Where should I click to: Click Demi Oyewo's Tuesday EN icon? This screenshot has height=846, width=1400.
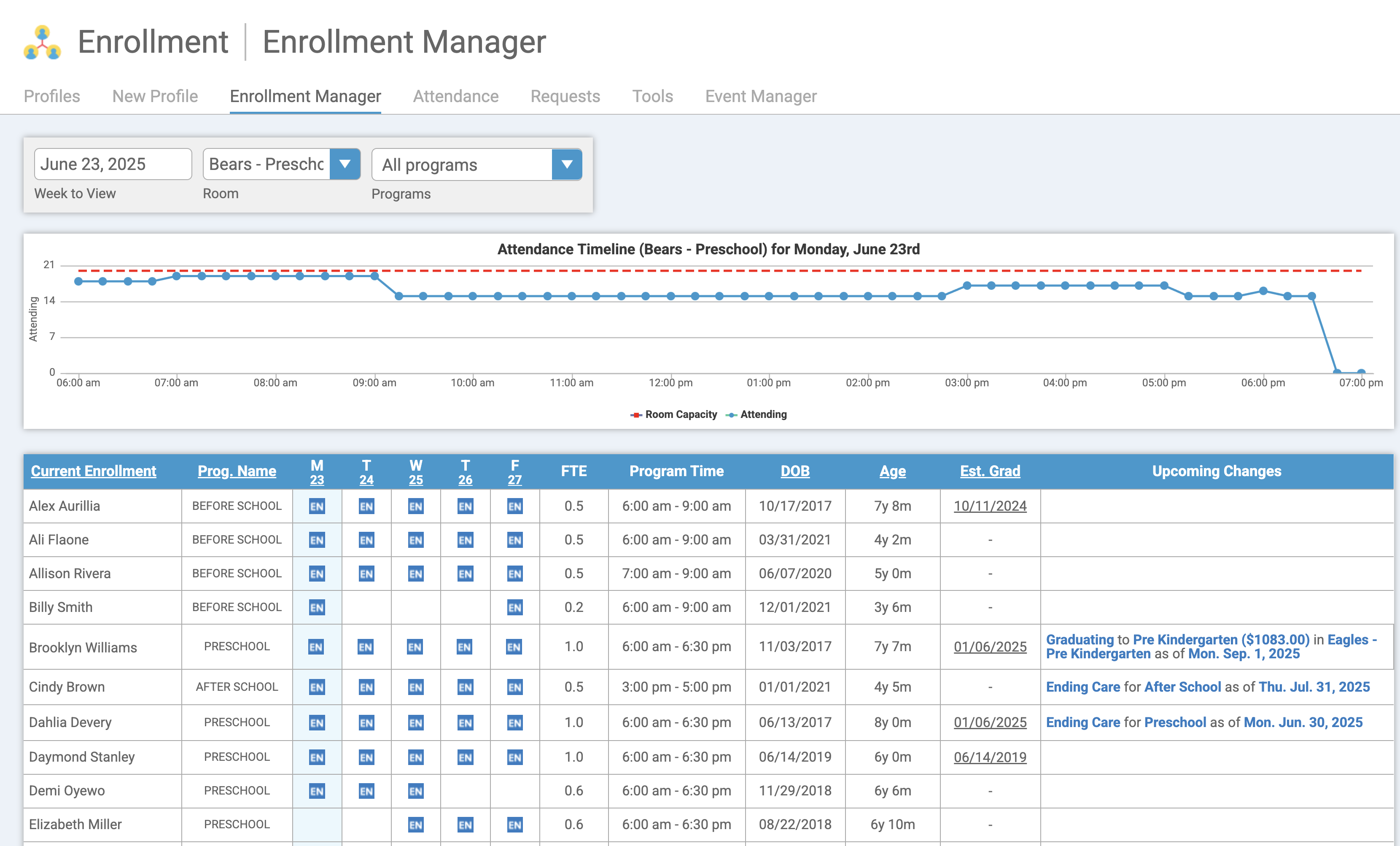366,791
